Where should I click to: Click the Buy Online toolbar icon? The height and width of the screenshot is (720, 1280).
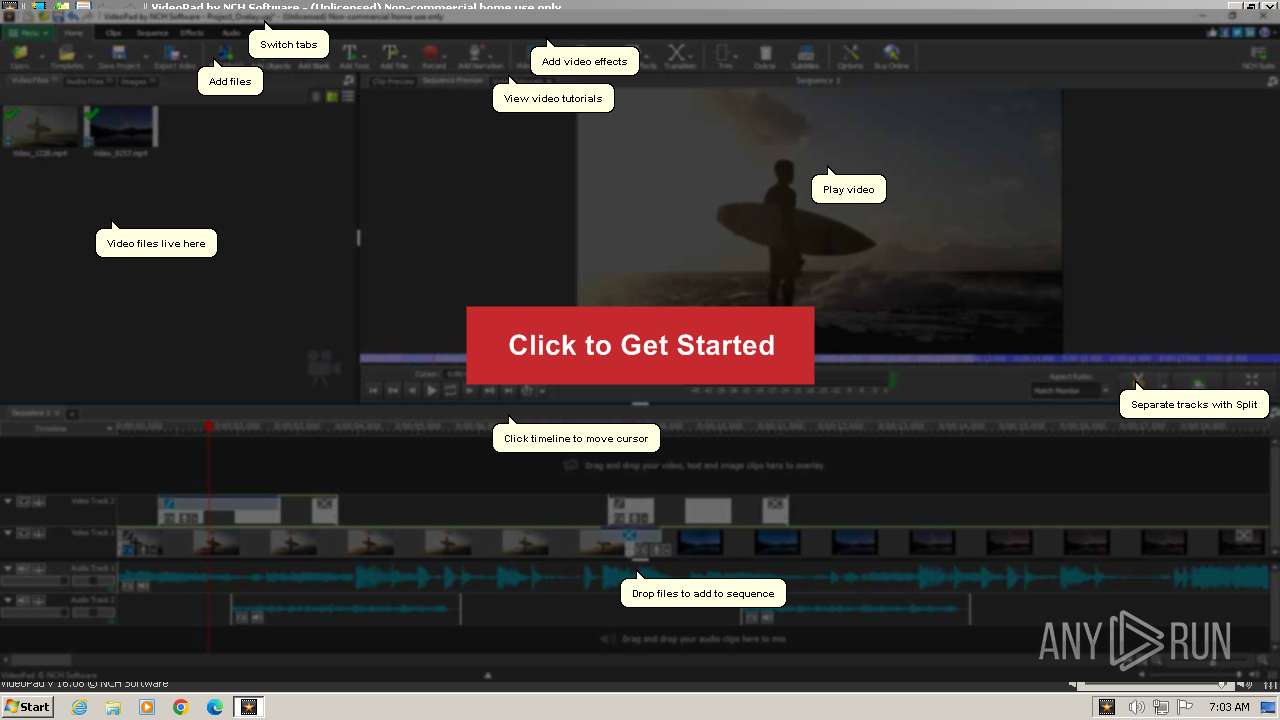(891, 57)
